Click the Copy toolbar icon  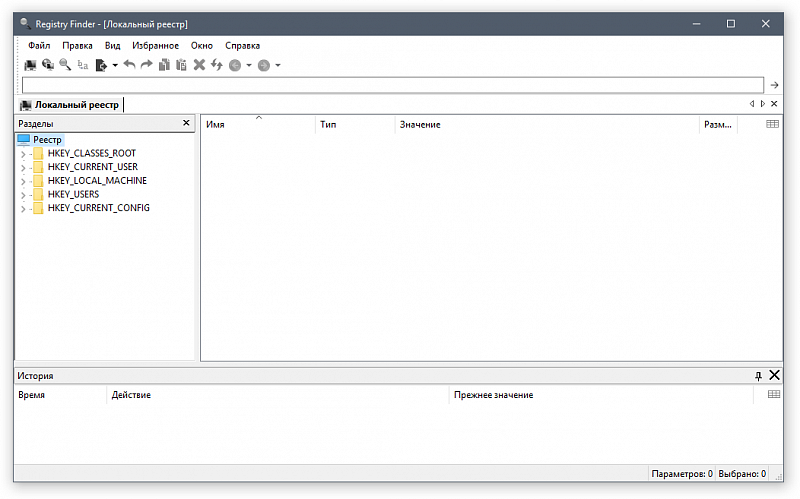(164, 65)
